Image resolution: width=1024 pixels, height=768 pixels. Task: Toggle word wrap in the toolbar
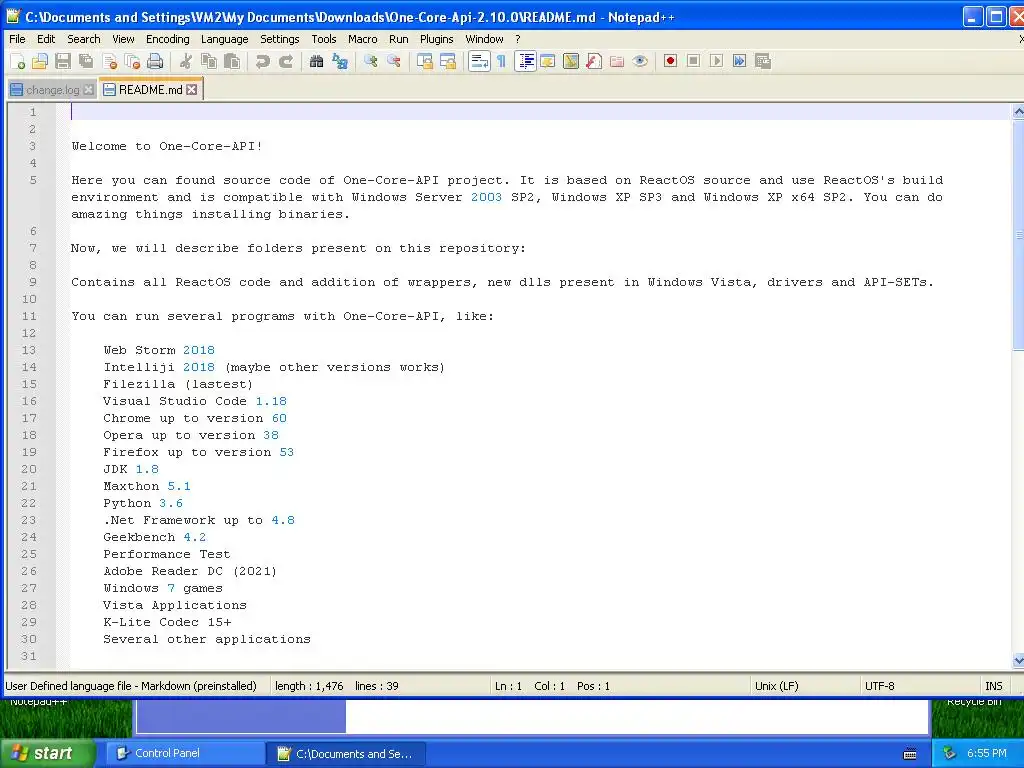tap(479, 61)
